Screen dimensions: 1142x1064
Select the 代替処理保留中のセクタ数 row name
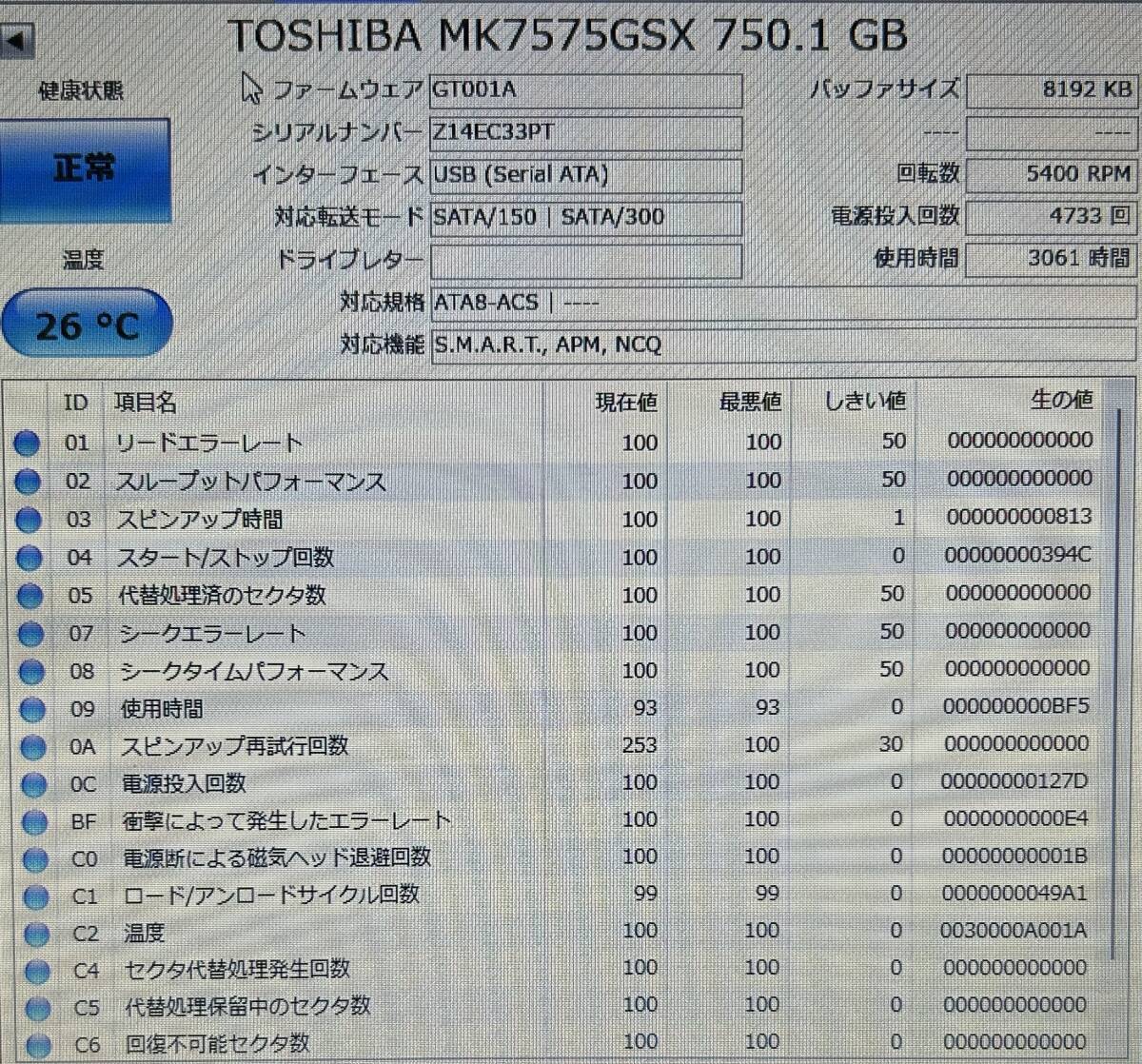point(248,1007)
